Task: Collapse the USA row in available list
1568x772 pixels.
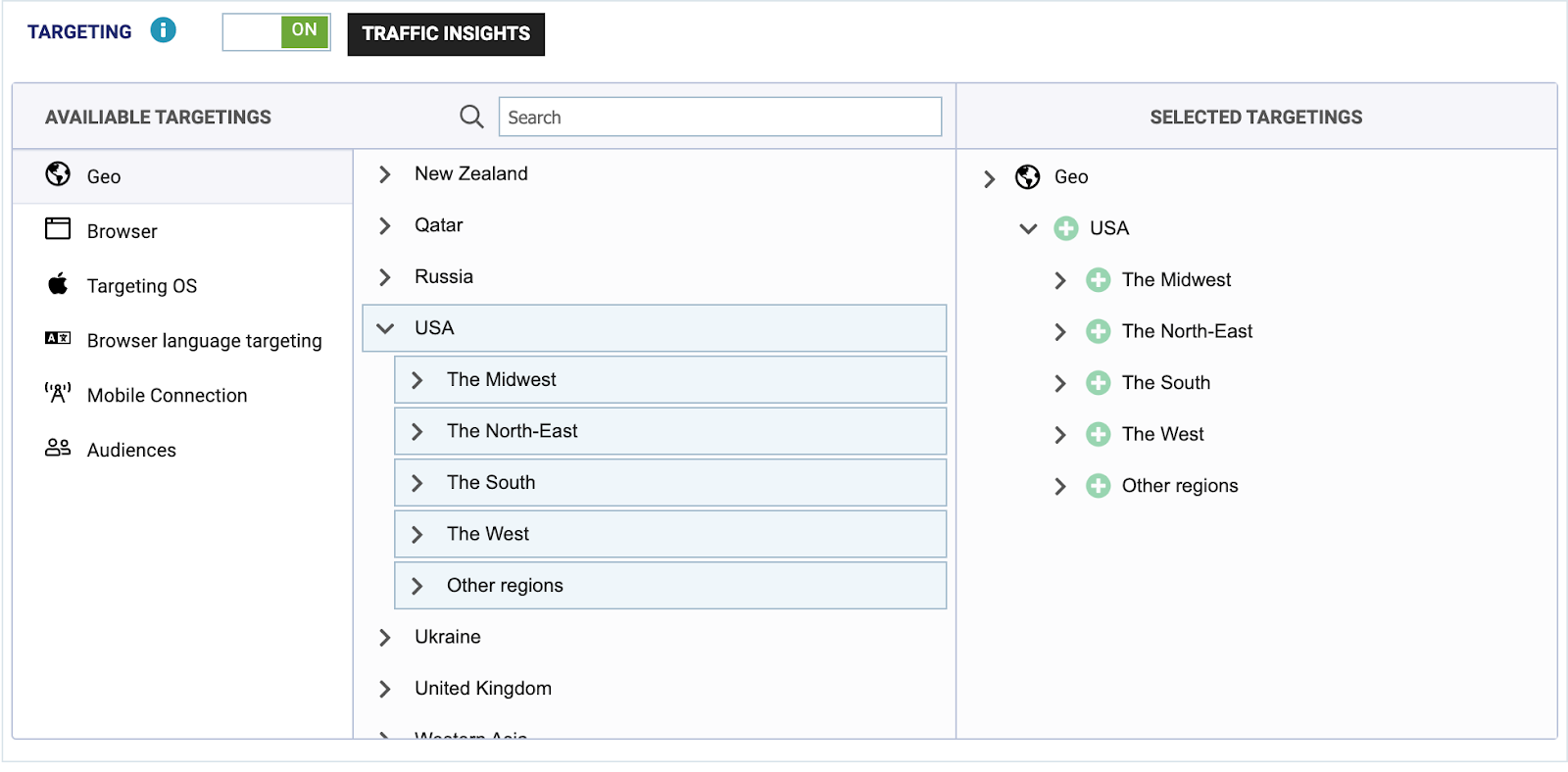Action: [x=385, y=328]
